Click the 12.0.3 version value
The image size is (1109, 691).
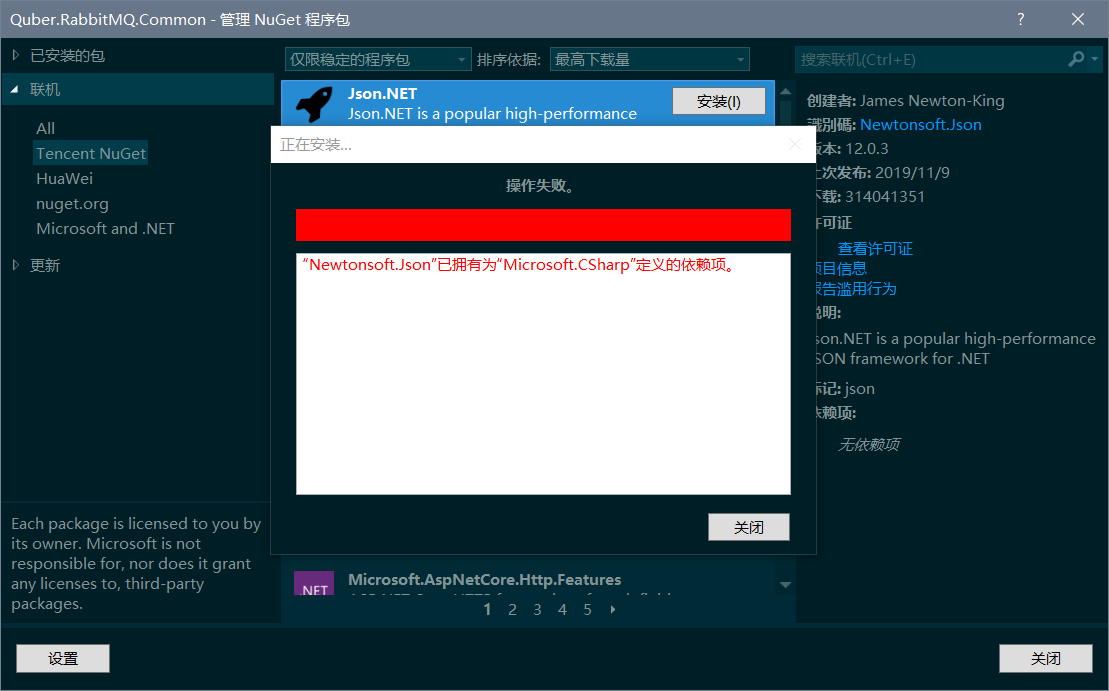coord(867,149)
